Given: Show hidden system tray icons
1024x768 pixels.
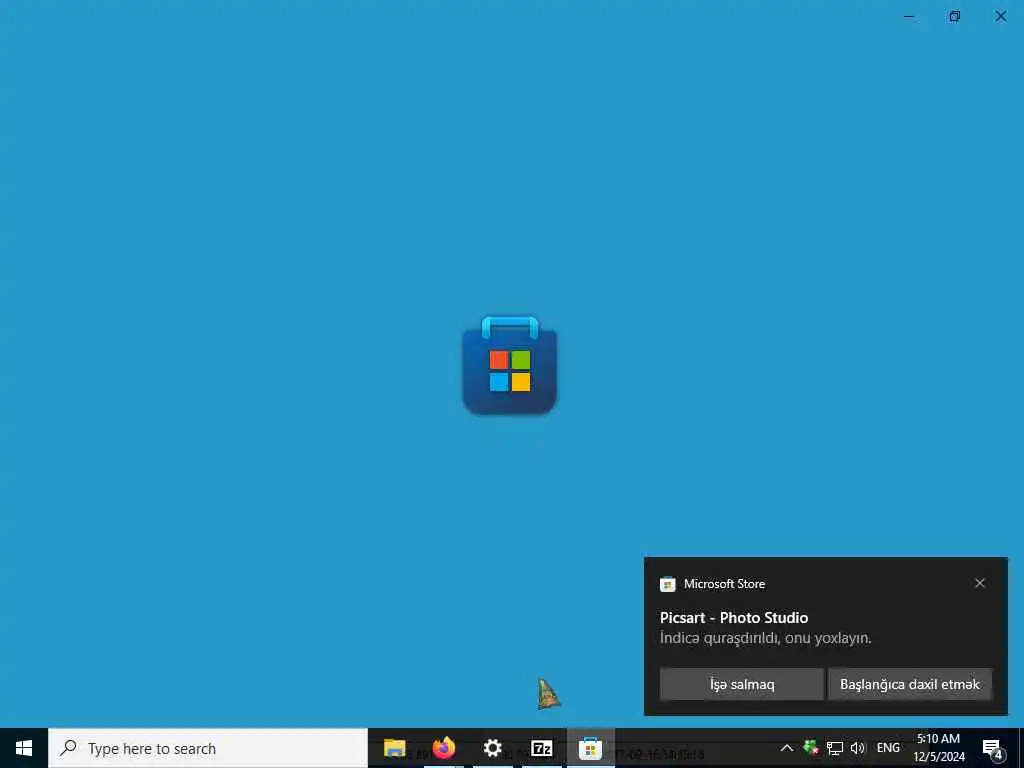Looking at the screenshot, I should coord(787,748).
